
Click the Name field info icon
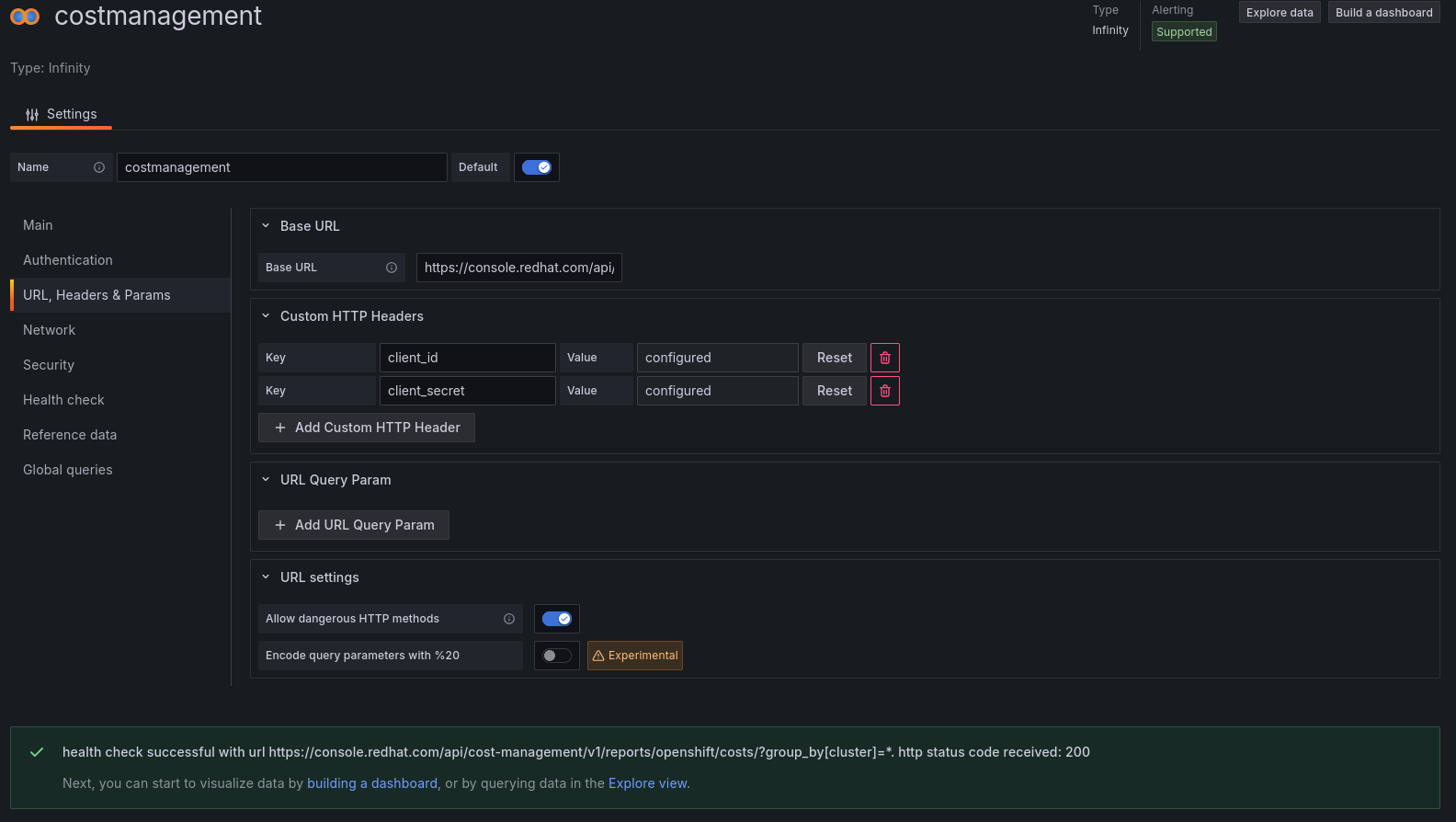[x=99, y=167]
